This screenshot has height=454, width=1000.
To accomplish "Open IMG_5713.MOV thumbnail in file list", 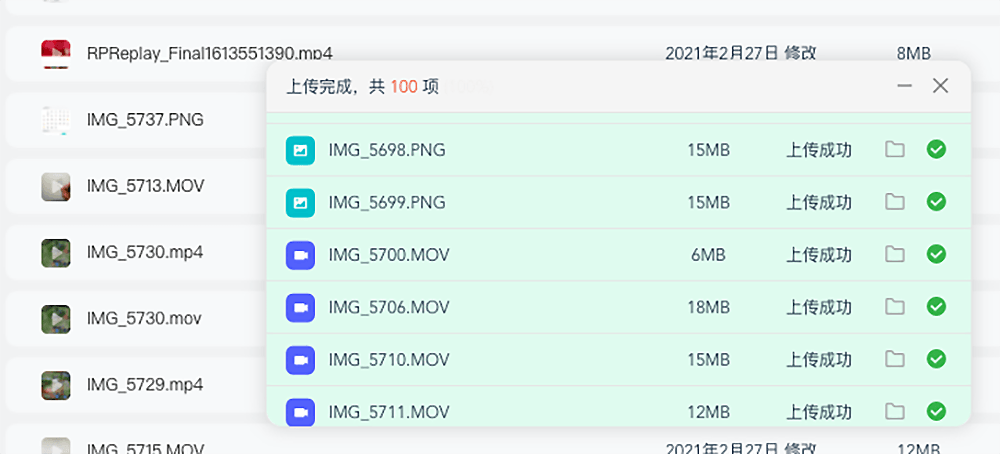I will pyautogui.click(x=55, y=187).
